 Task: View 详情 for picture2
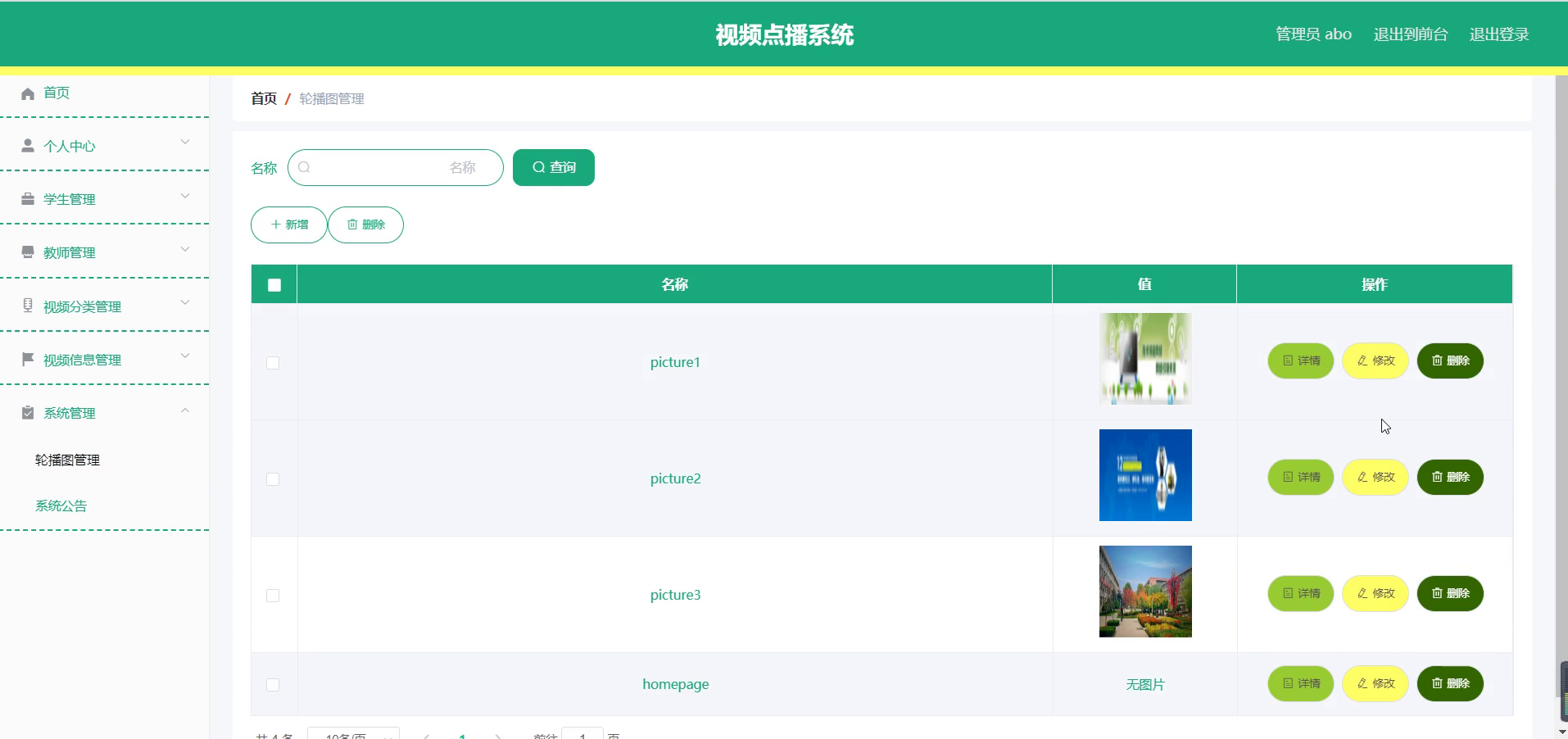click(1301, 477)
